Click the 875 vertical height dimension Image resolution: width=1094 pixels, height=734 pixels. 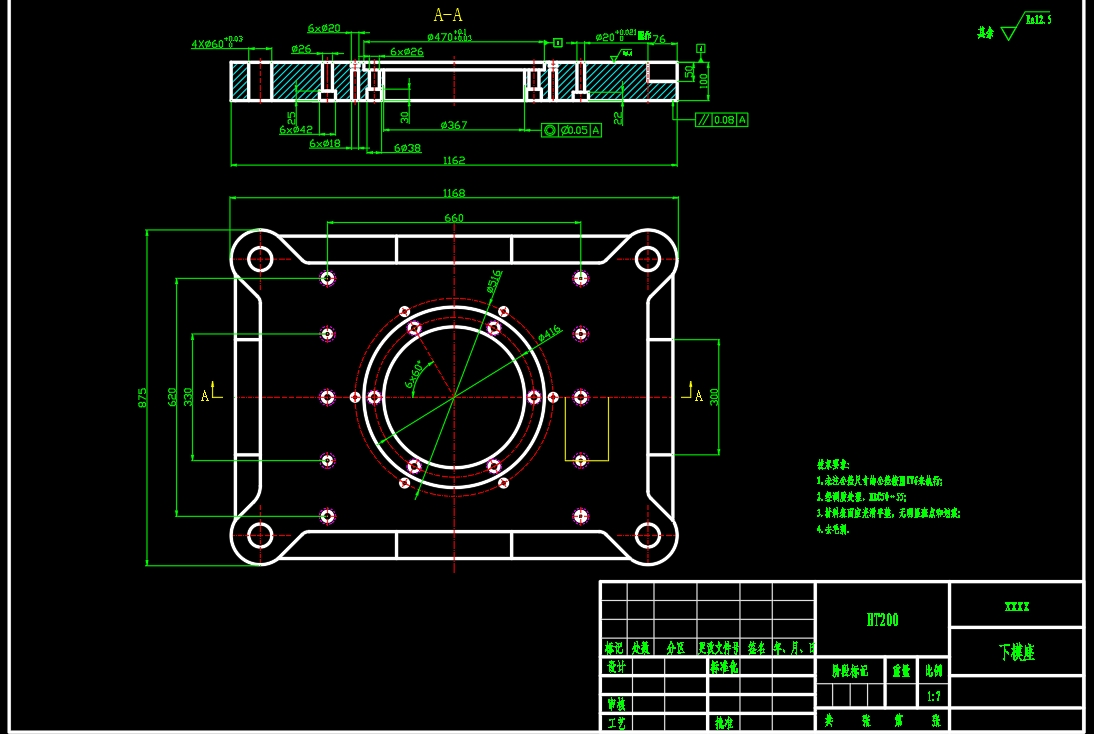tap(142, 398)
